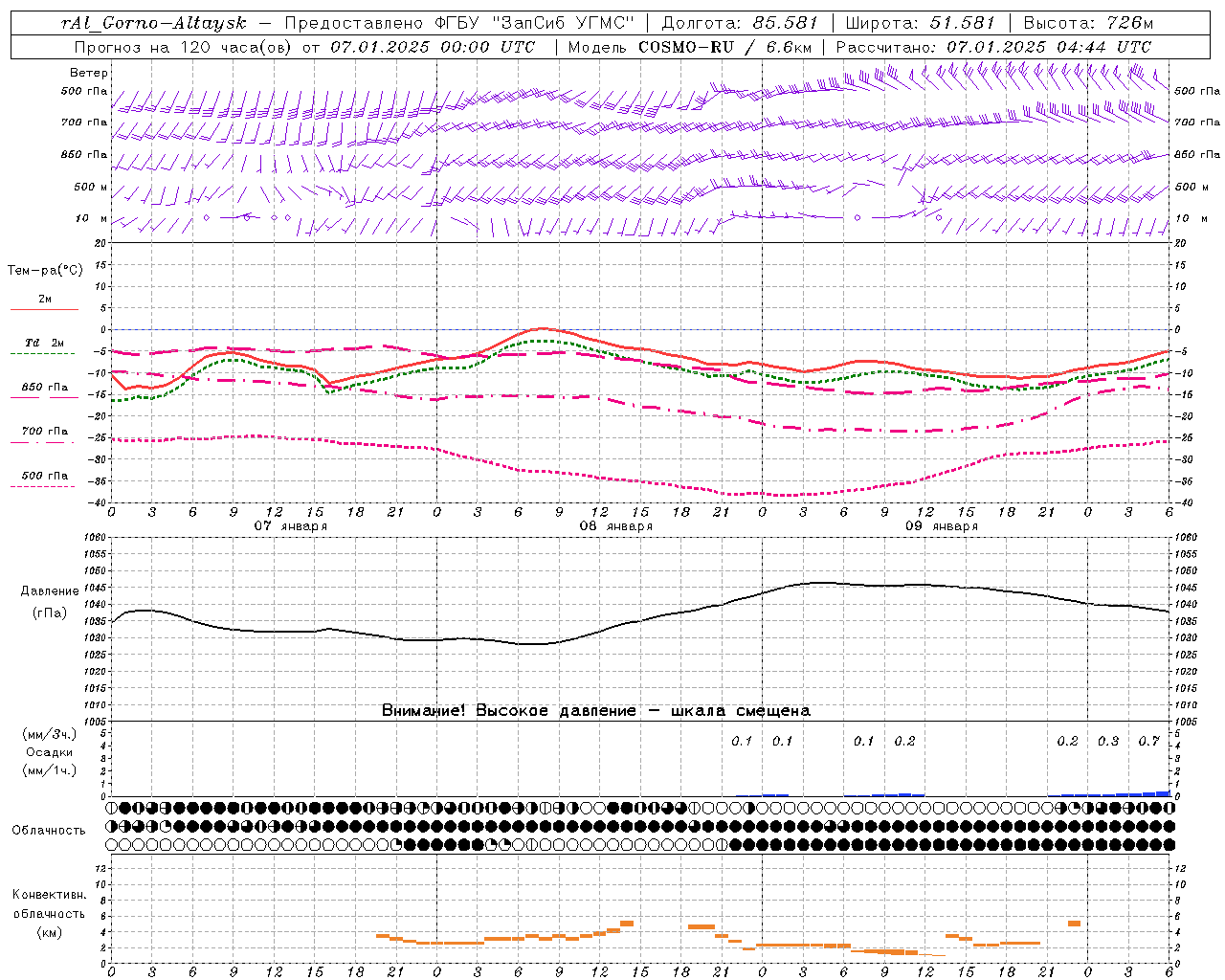This screenshot has width=1225, height=980.
Task: Click the 'Td 2м' dew point legend entry
Action: tap(44, 343)
